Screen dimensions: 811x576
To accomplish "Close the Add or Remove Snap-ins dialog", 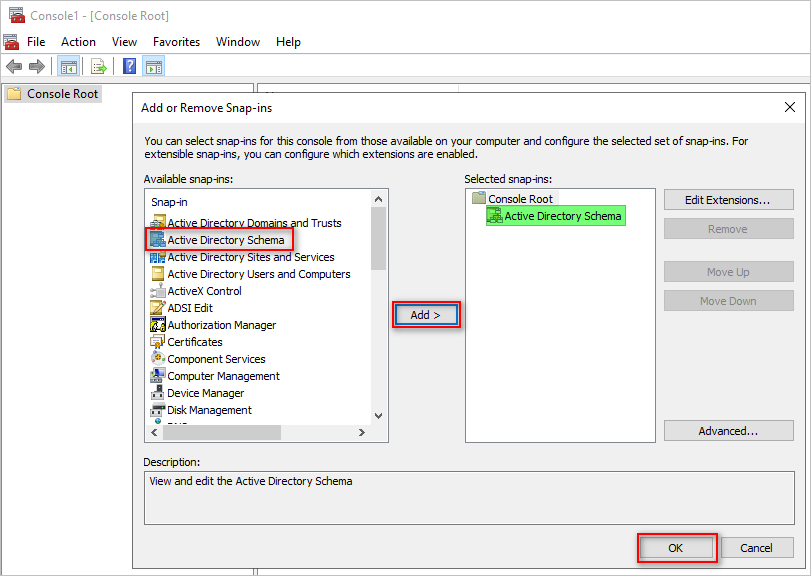I will (x=790, y=107).
